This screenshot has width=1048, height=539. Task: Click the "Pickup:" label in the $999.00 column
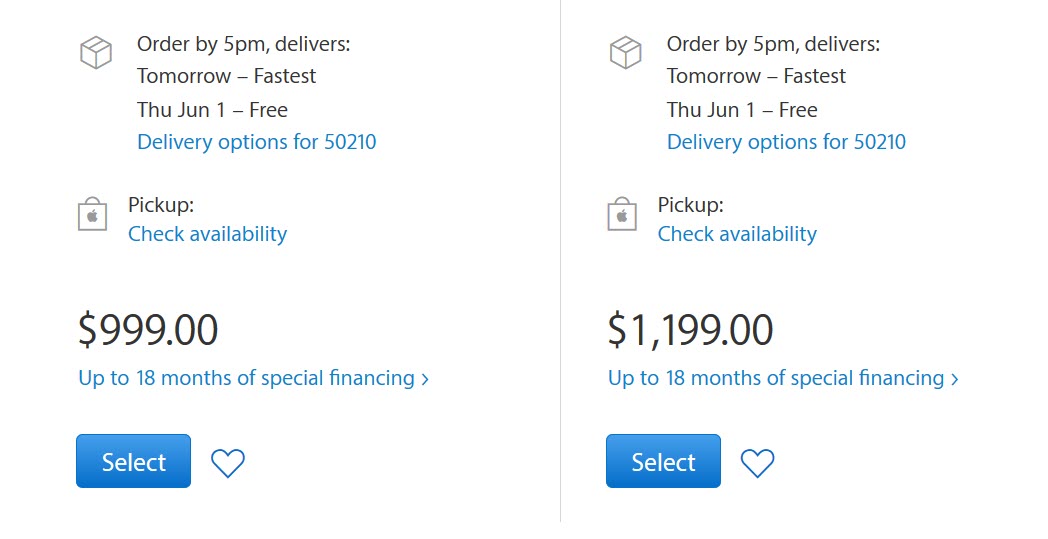[x=161, y=205]
